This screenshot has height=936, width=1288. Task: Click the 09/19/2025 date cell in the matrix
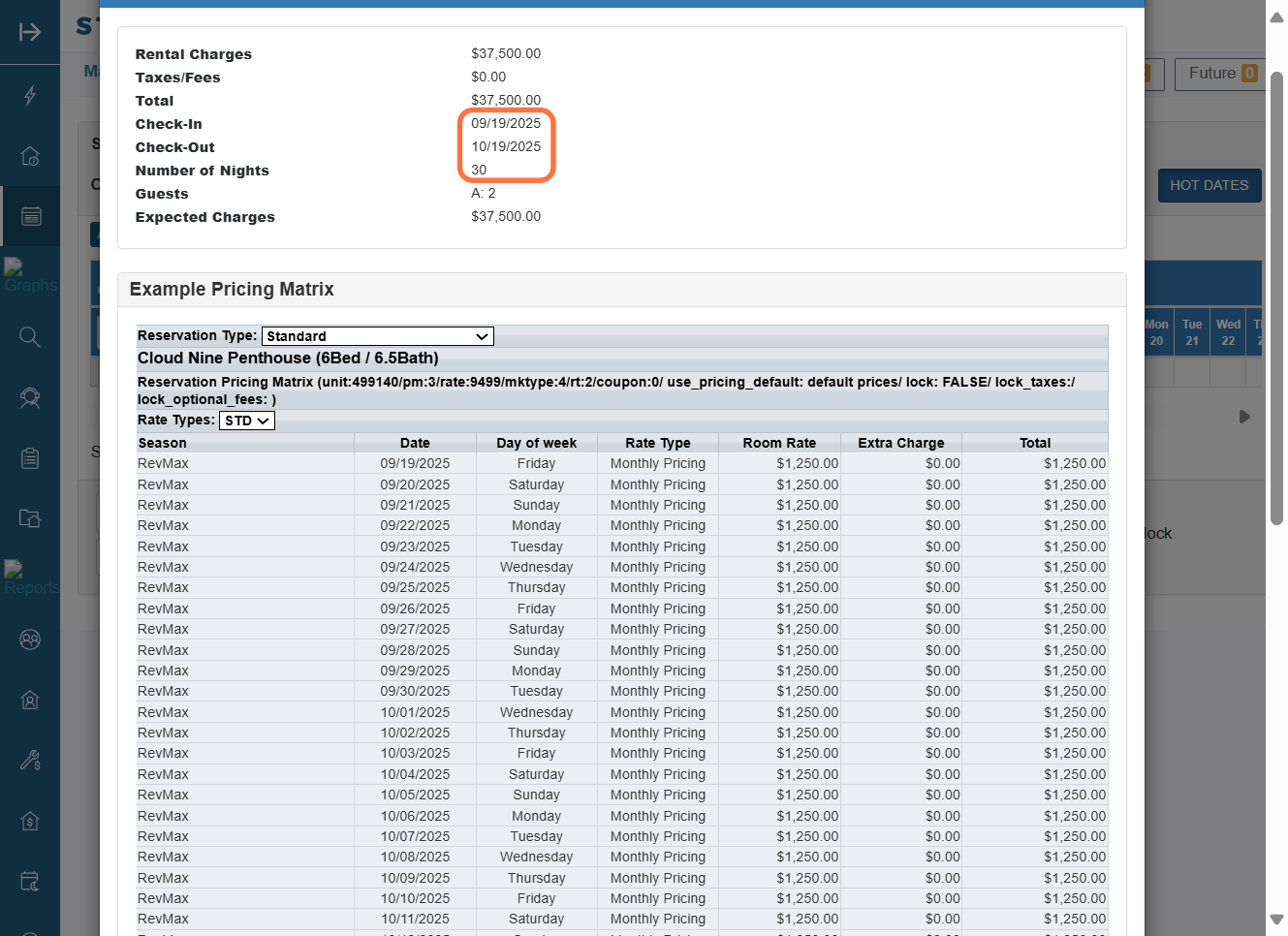click(x=415, y=464)
